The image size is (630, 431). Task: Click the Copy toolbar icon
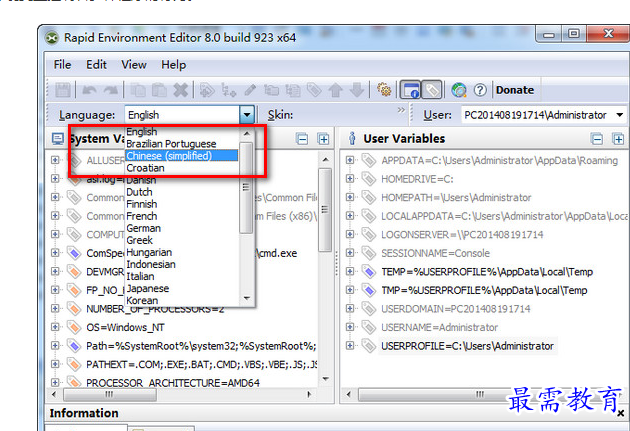(x=138, y=90)
